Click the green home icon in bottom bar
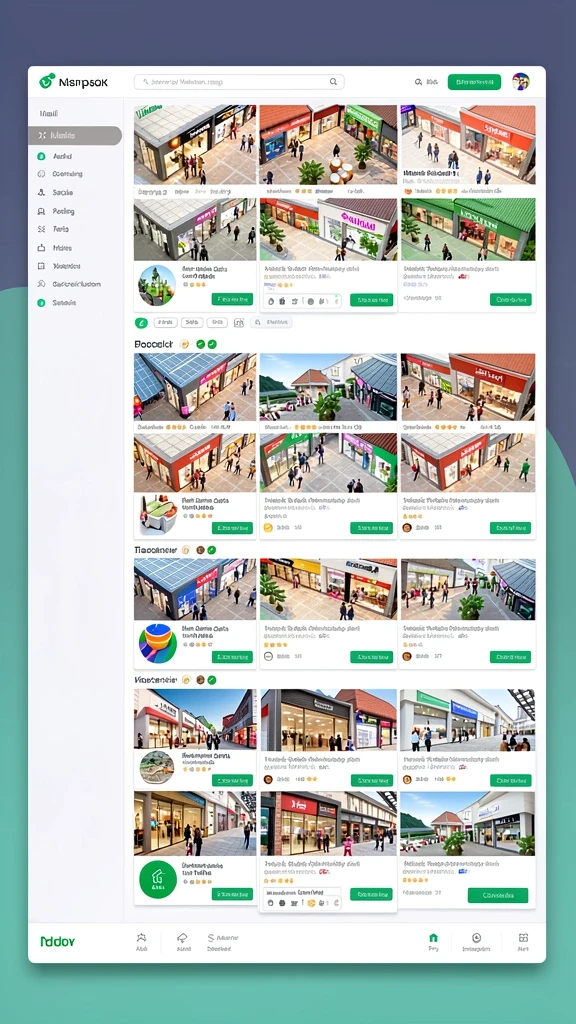This screenshot has height=1024, width=576. tap(433, 938)
